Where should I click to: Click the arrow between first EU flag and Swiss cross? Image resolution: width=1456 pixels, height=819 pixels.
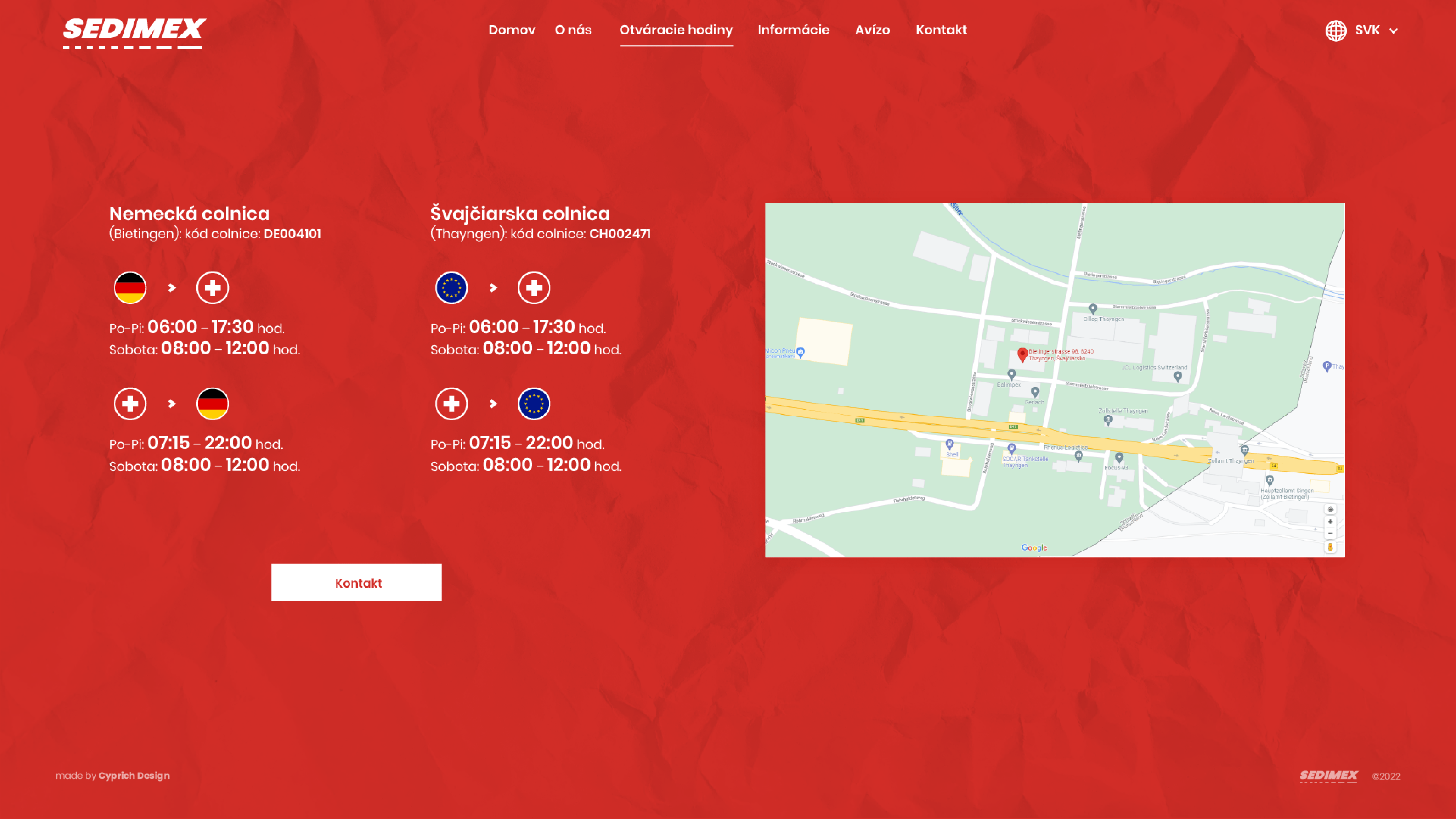coord(493,288)
